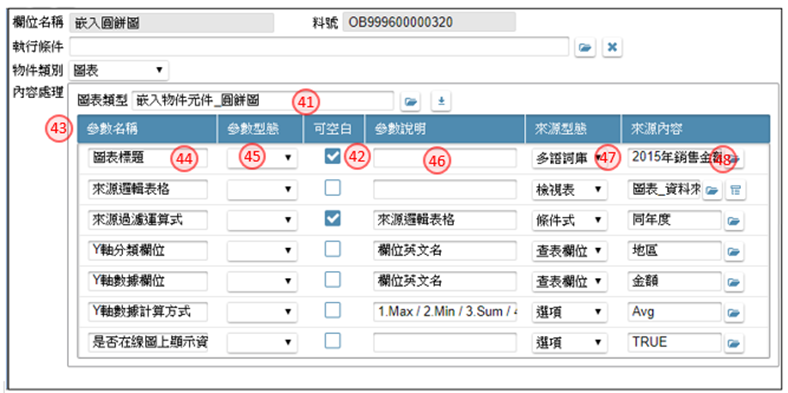Image resolution: width=788 pixels, height=393 pixels.
Task: Click 參數名稱 field Y軸分類欄位
Action: 148,250
